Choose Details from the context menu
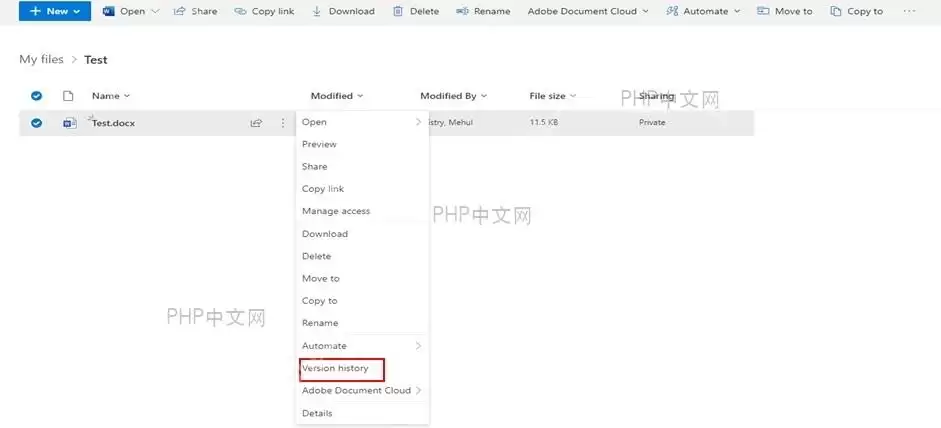The width and height of the screenshot is (941, 428). pyautogui.click(x=362, y=413)
